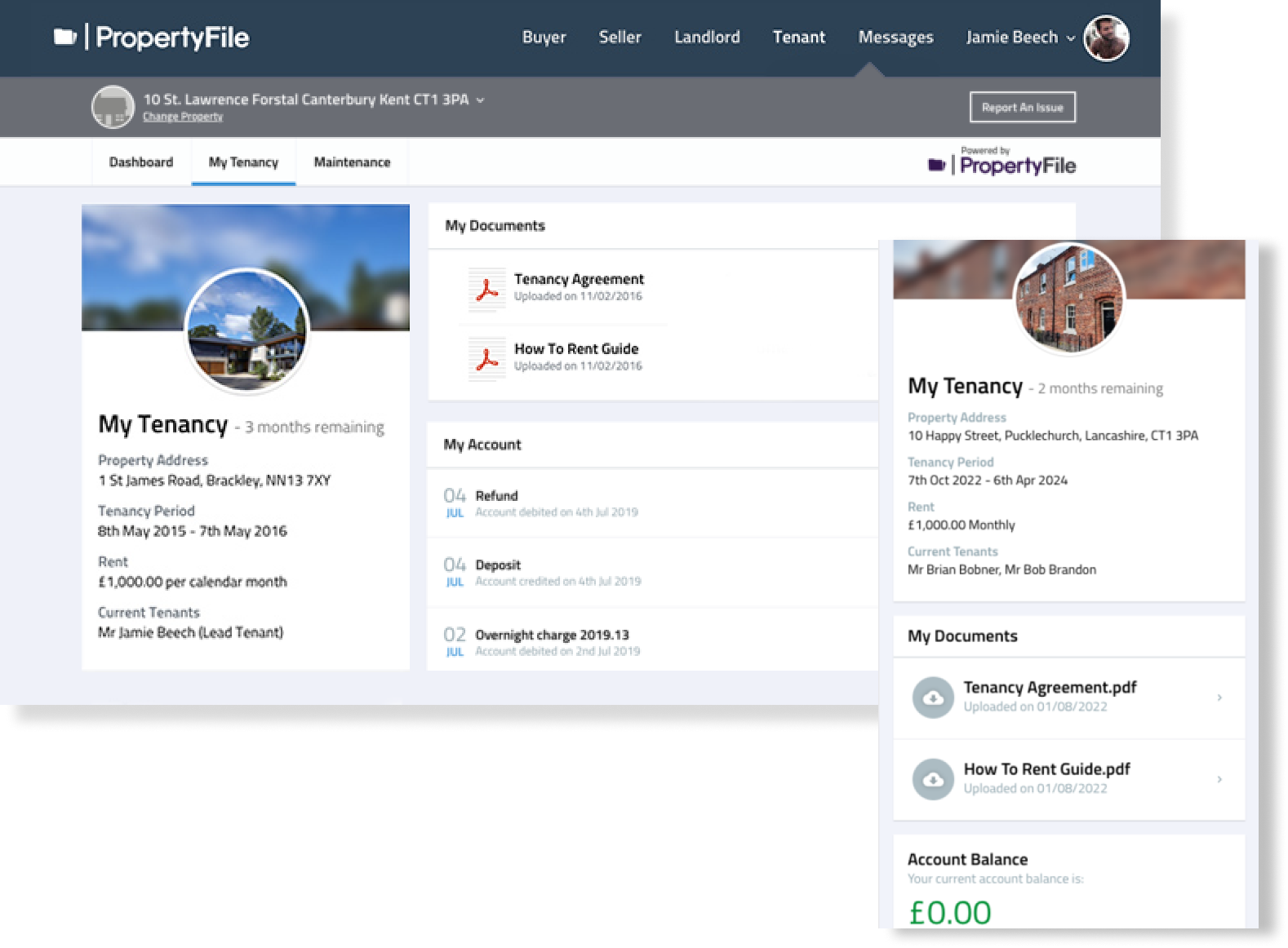Screen dimensions: 1288x948
Task: Download How To Rent Guide.pdf cloud icon
Action: click(x=933, y=779)
